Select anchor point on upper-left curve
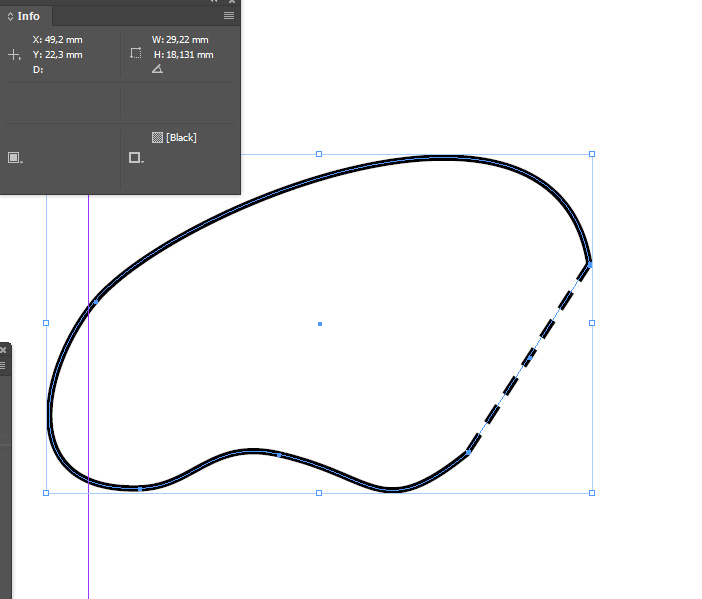702x599 pixels. [x=96, y=302]
